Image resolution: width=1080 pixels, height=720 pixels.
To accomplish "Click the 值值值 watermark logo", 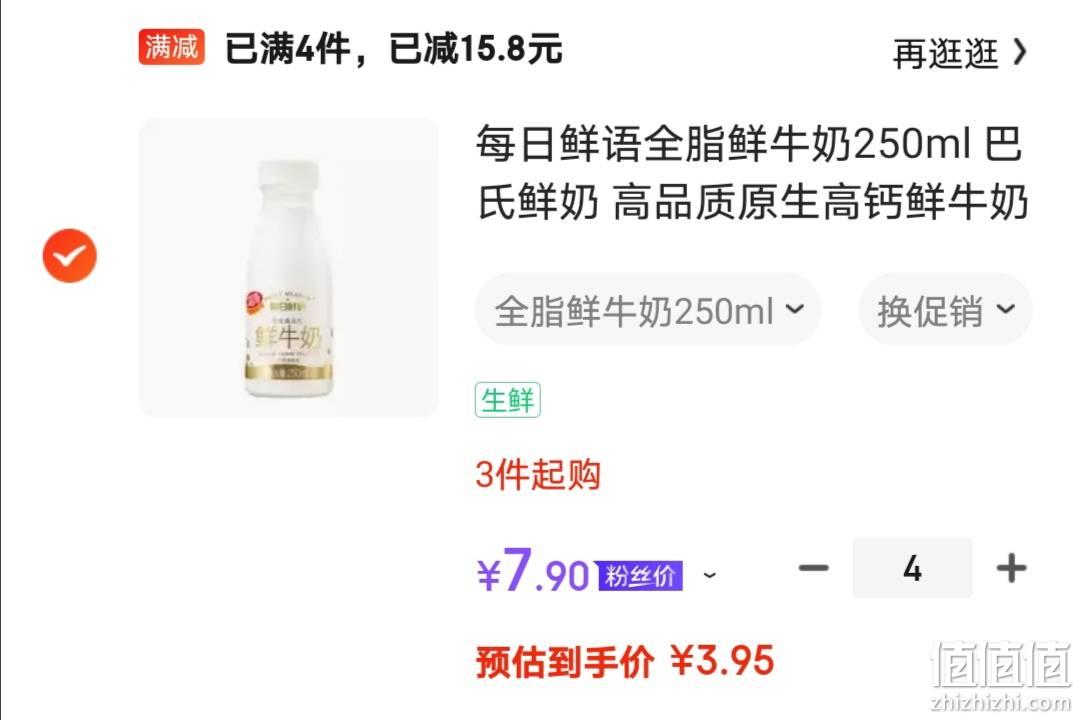I will coord(1001,664).
